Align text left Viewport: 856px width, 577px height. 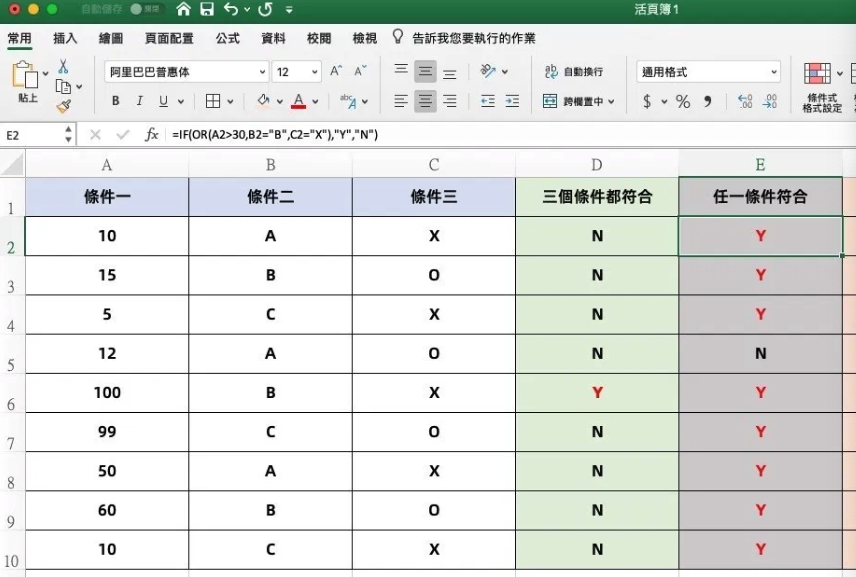point(401,101)
